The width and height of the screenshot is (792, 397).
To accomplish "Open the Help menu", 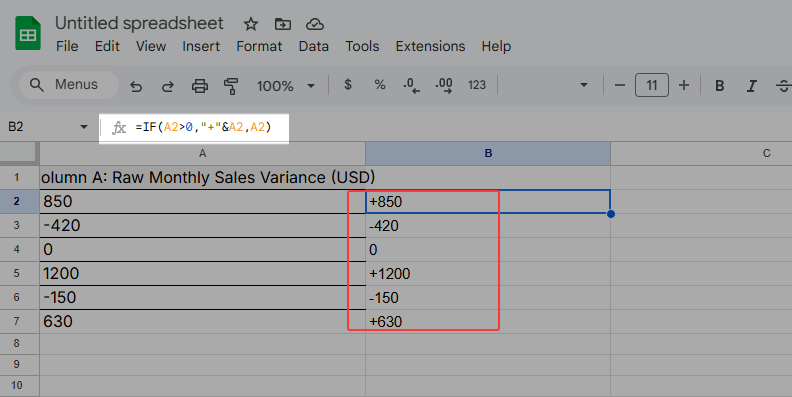I will click(x=496, y=46).
